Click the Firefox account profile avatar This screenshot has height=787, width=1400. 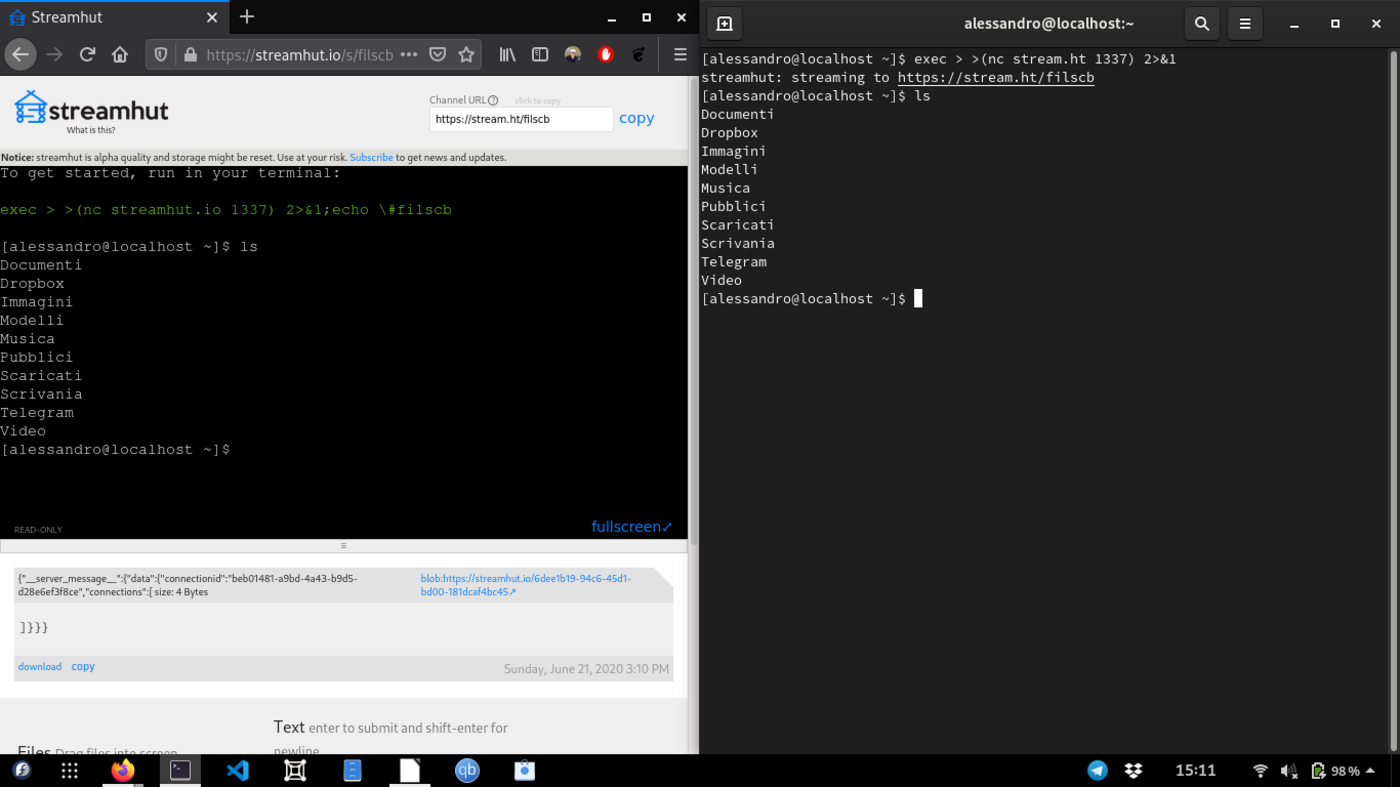(573, 55)
